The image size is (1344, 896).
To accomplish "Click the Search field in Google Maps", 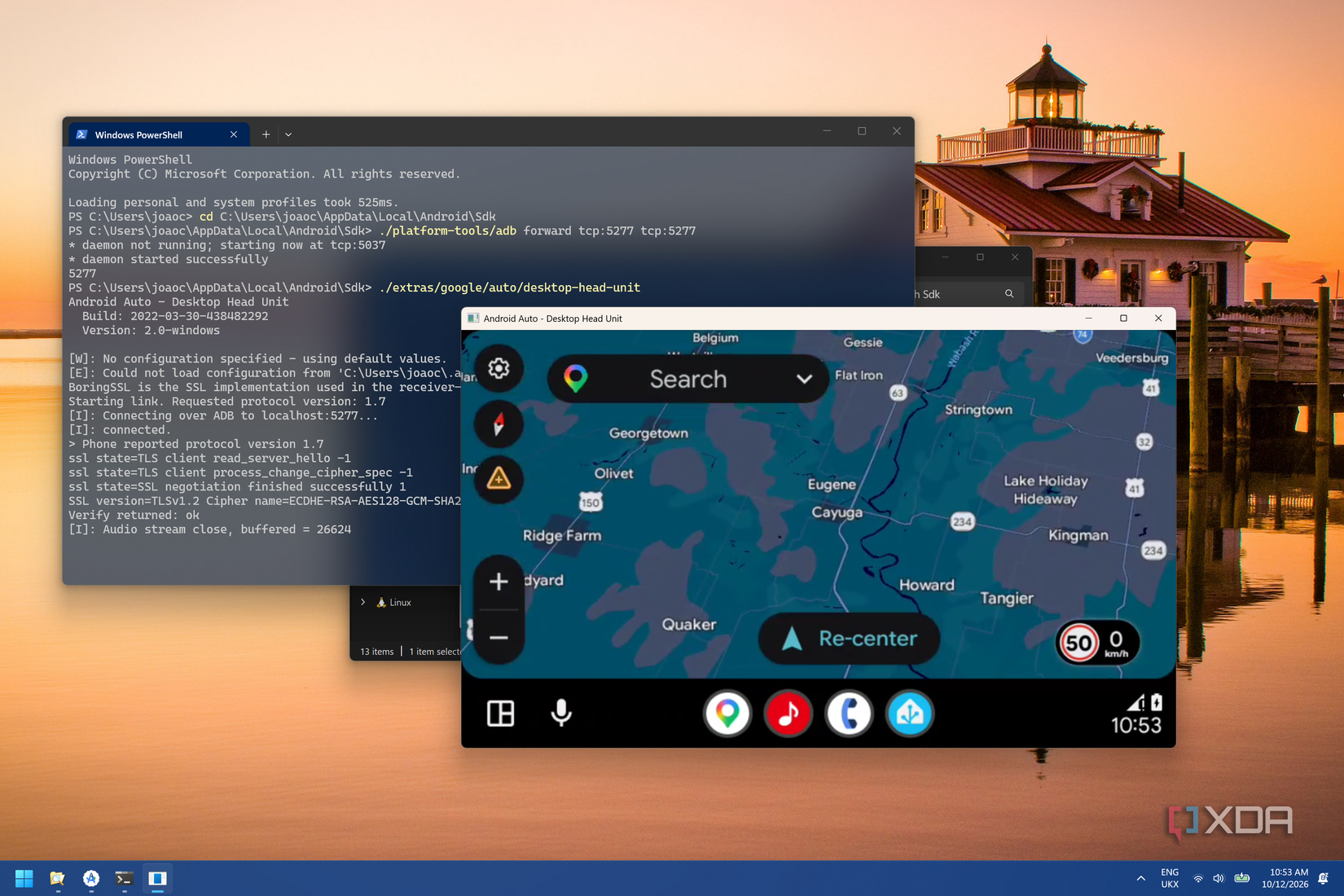I will pos(688,379).
